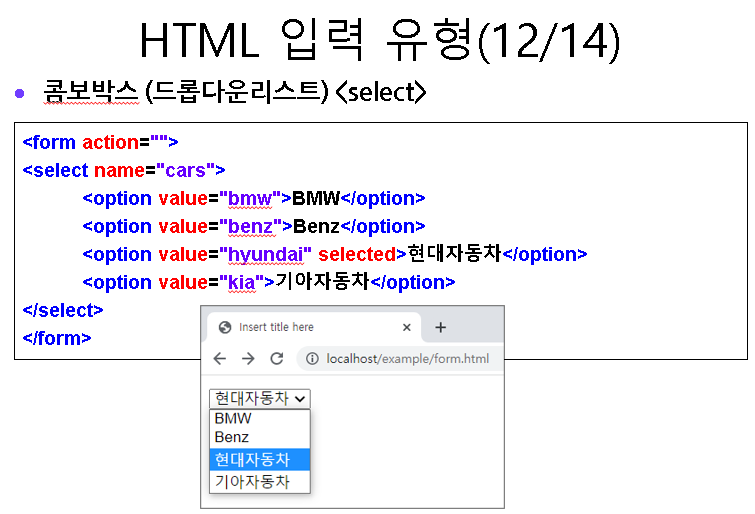Choose Benz from the dropdown list
The width and height of the screenshot is (755, 514).
pyautogui.click(x=260, y=437)
